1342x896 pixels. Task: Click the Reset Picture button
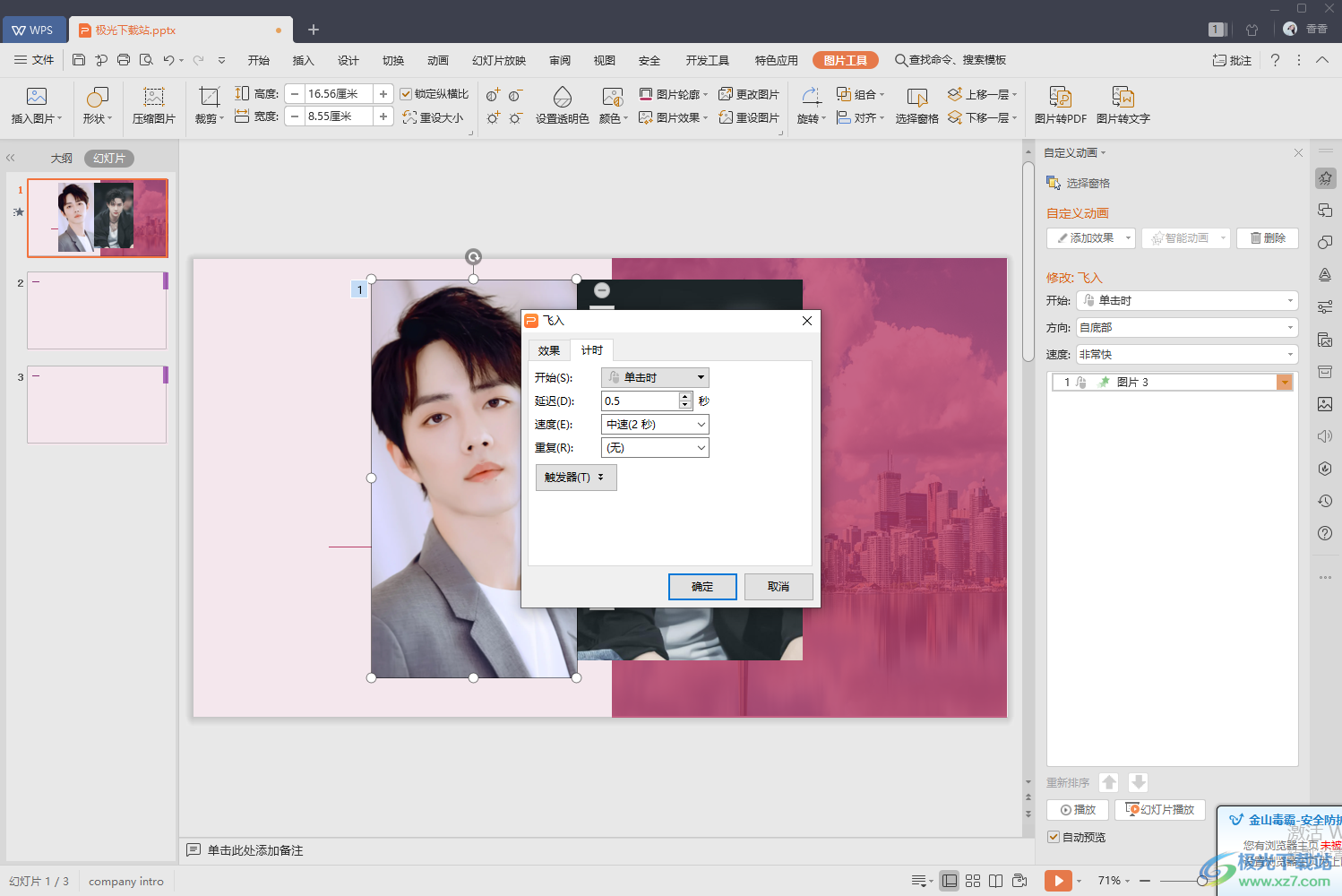click(x=749, y=117)
